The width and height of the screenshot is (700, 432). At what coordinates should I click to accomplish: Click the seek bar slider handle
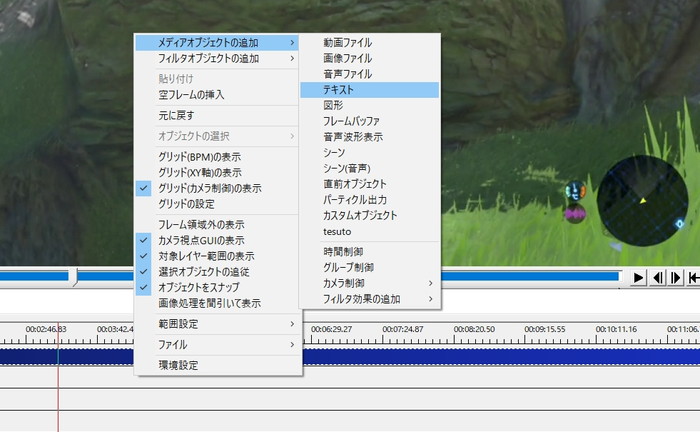[75, 277]
